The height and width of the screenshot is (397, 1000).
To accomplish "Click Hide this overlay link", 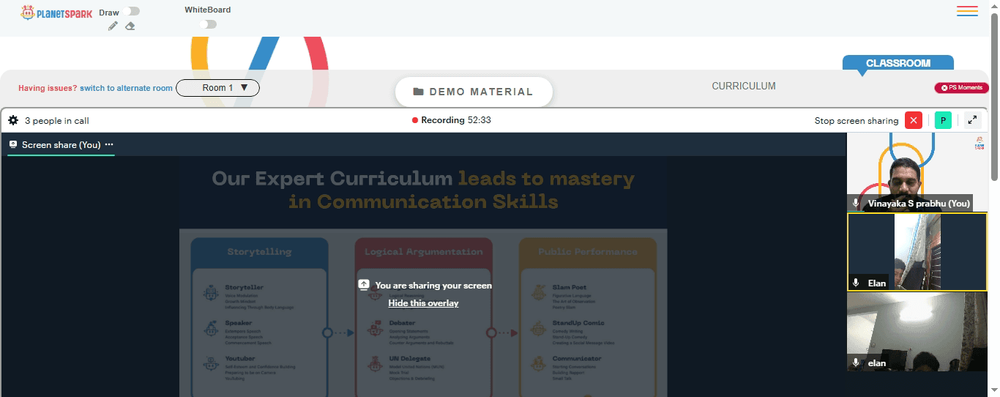I will pos(423,303).
